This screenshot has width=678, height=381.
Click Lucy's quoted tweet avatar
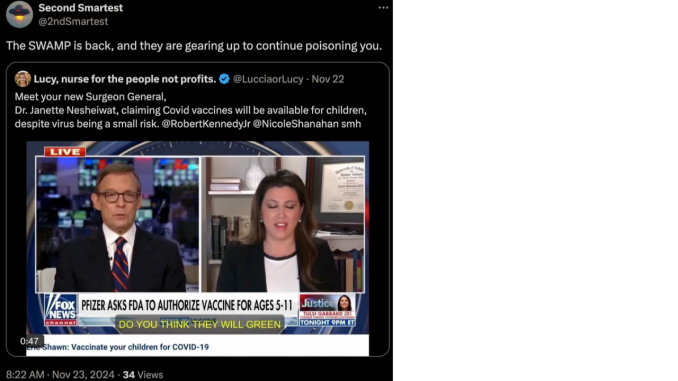[22, 79]
